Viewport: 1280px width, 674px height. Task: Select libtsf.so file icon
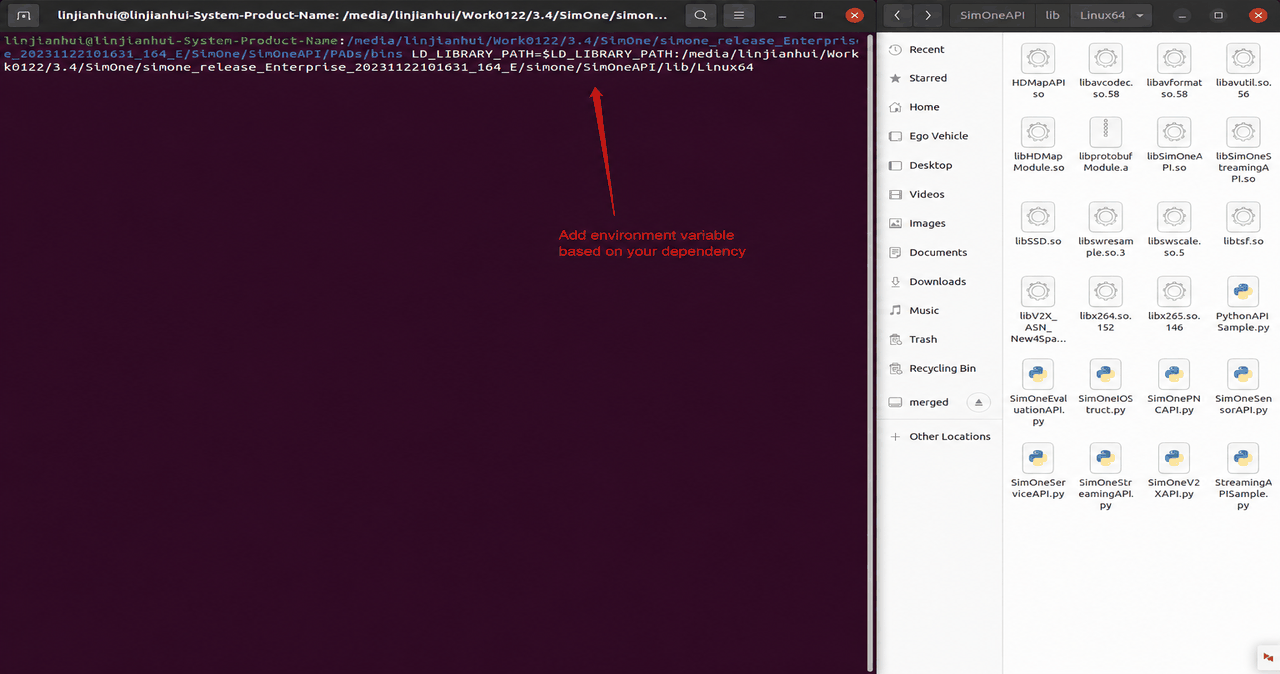pos(1243,218)
